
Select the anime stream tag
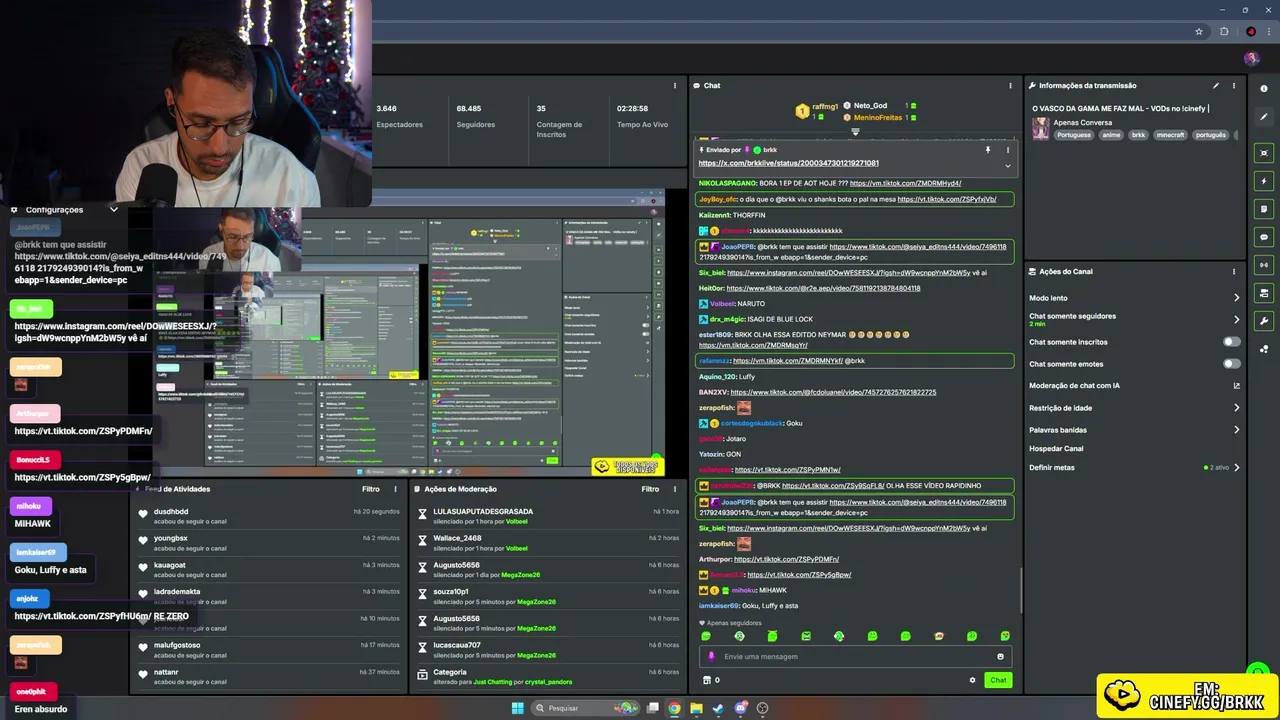pos(1111,135)
